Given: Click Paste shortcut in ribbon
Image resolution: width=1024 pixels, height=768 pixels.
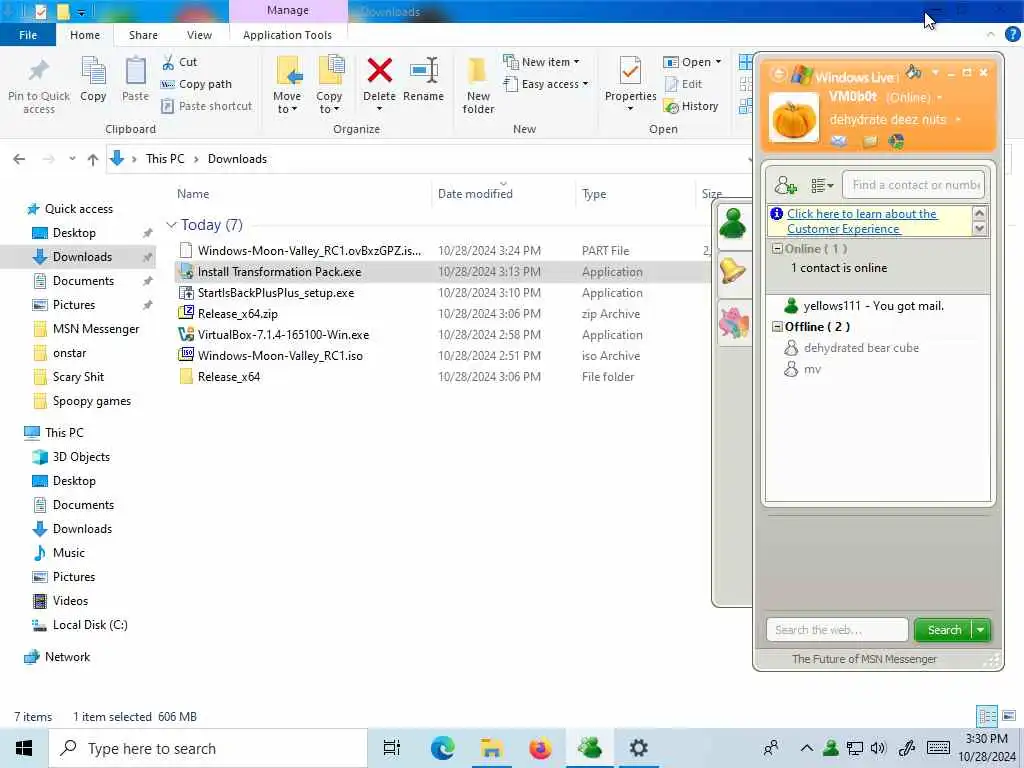Looking at the screenshot, I should [207, 106].
